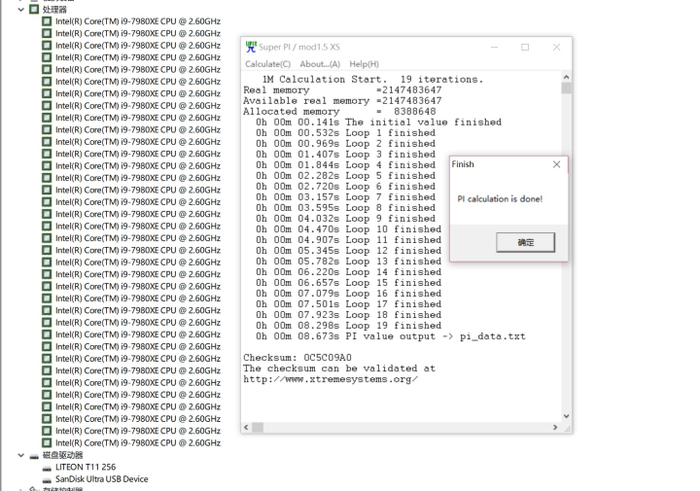The height and width of the screenshot is (491, 700).
Task: Click the 'Super PI / mod1.5 XS' window title
Action: pos(299,47)
